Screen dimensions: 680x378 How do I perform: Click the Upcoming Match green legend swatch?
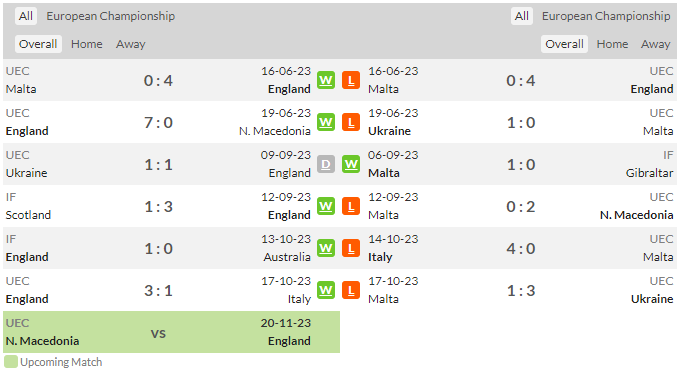click(11, 362)
